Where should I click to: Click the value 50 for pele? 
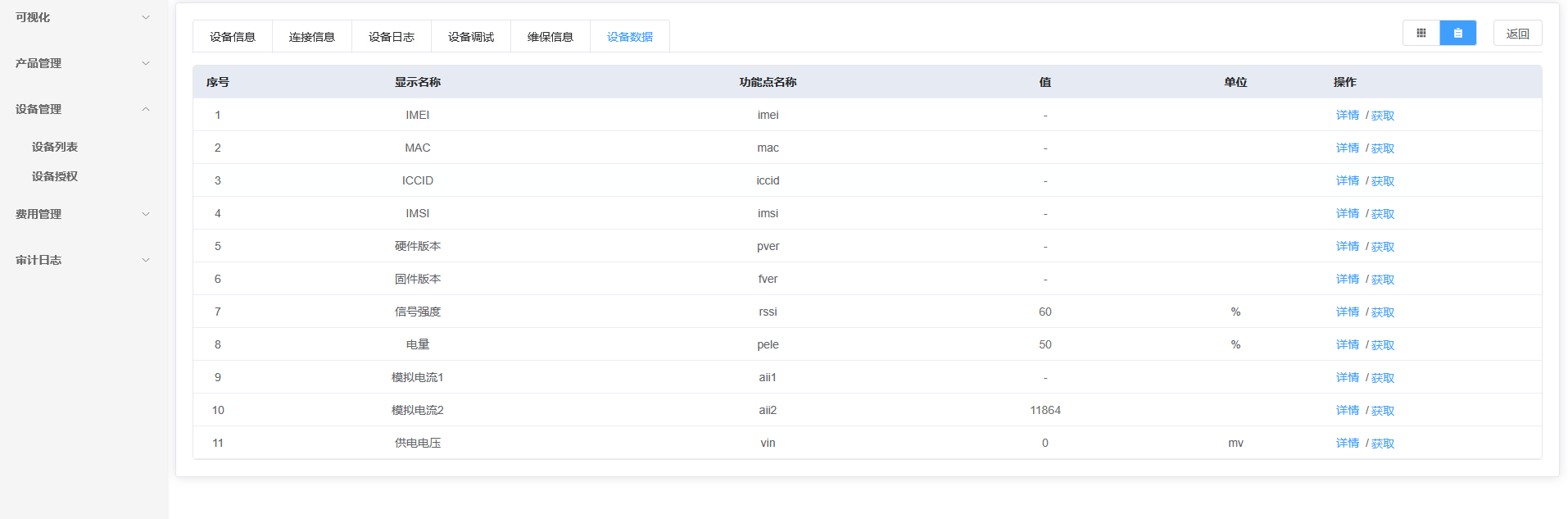pos(1045,344)
